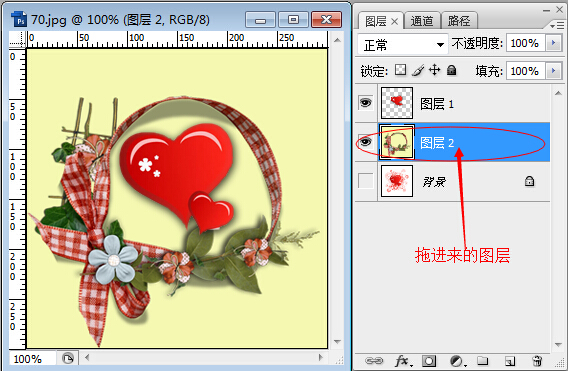Screen dimensions: 568x371
Task: Click the layers panel scroll down arrow
Action: (558, 345)
